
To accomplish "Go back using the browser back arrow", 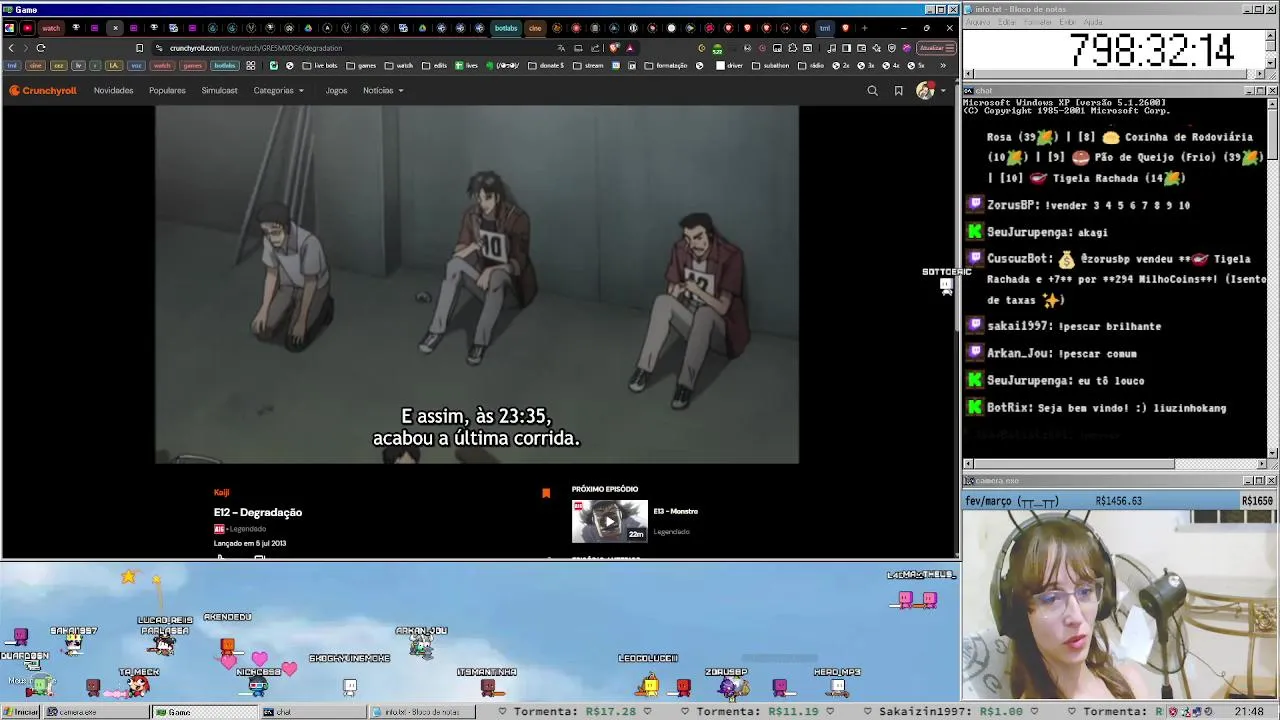I will pyautogui.click(x=11, y=48).
